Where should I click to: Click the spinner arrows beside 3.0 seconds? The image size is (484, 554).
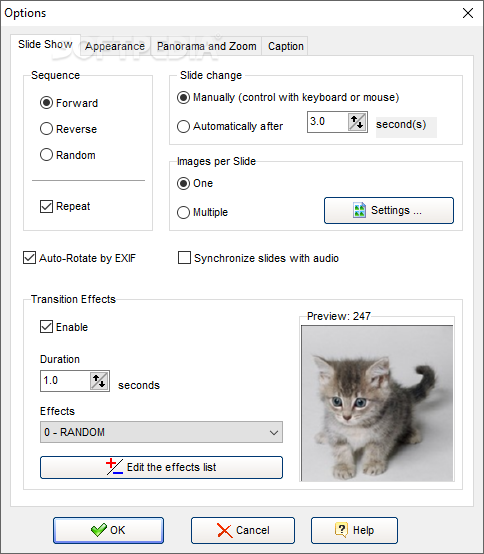coord(357,122)
